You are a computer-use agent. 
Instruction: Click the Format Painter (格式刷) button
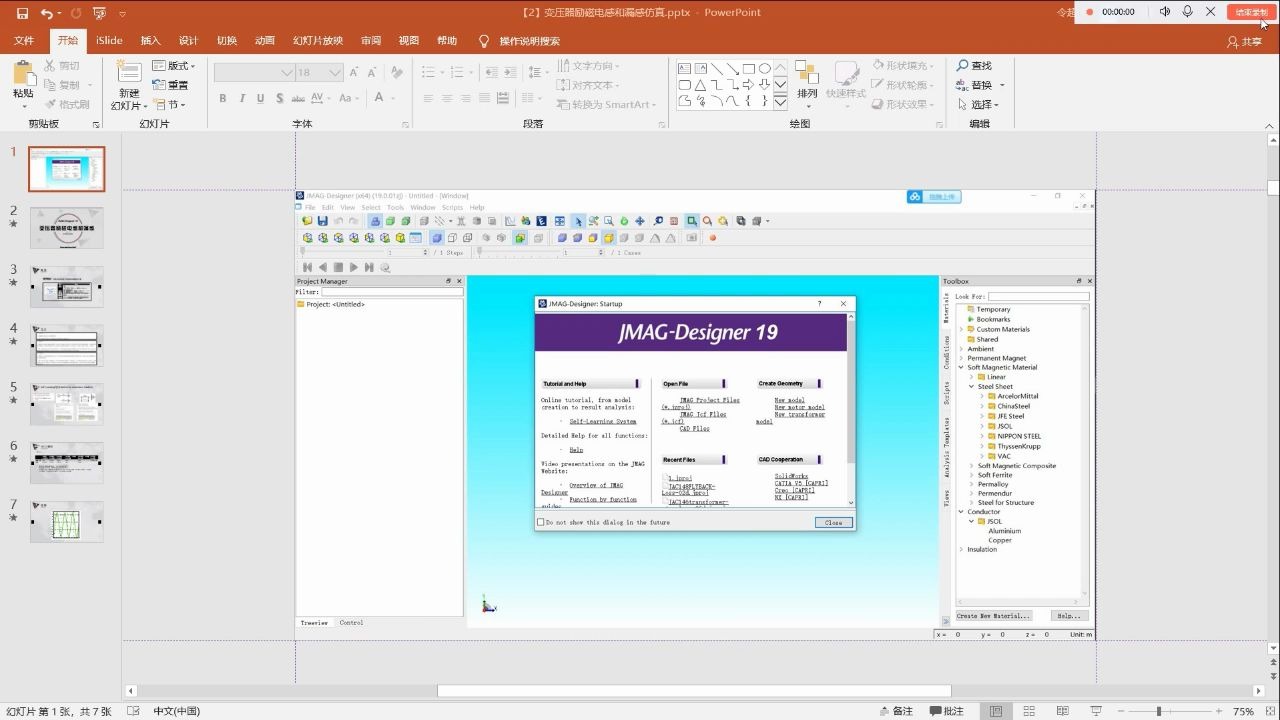coord(67,104)
